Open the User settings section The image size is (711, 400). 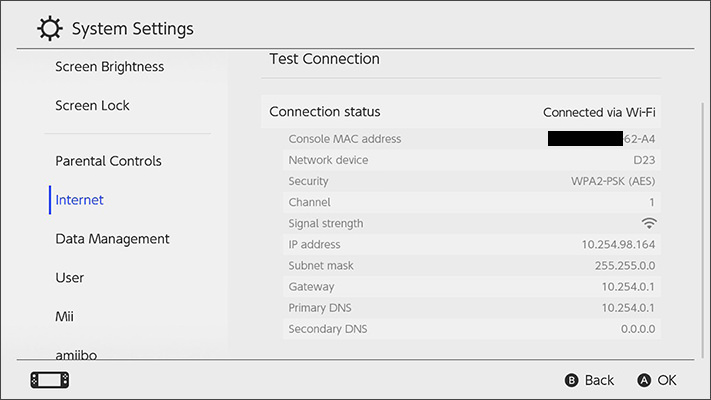[70, 278]
